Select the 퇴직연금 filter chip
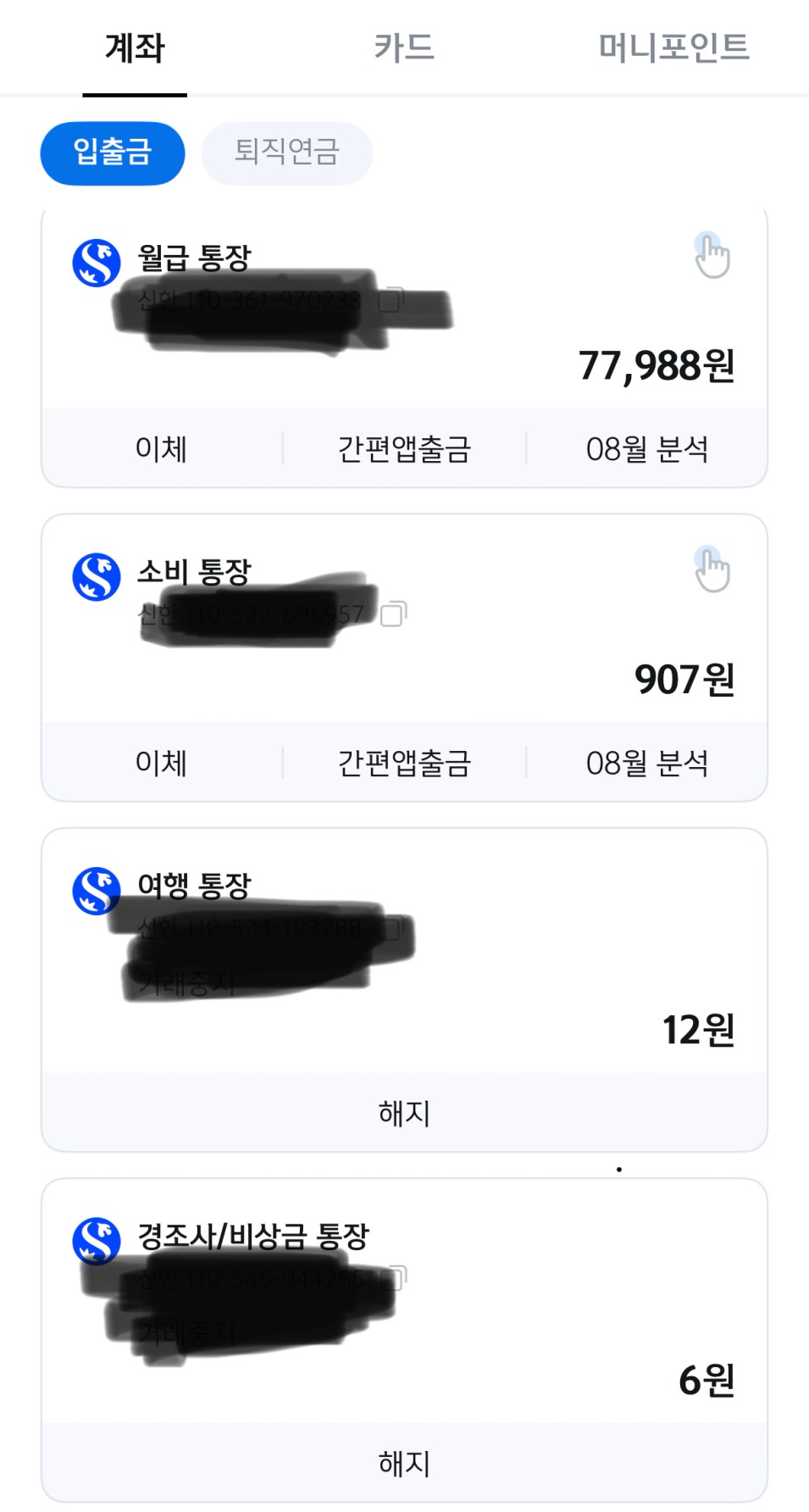Viewport: 809px width, 1512px height. (x=287, y=153)
